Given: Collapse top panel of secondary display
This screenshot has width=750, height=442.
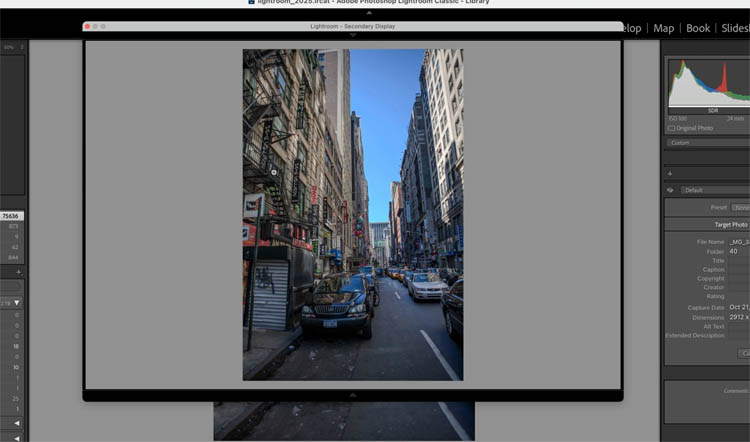Looking at the screenshot, I should 352,33.
